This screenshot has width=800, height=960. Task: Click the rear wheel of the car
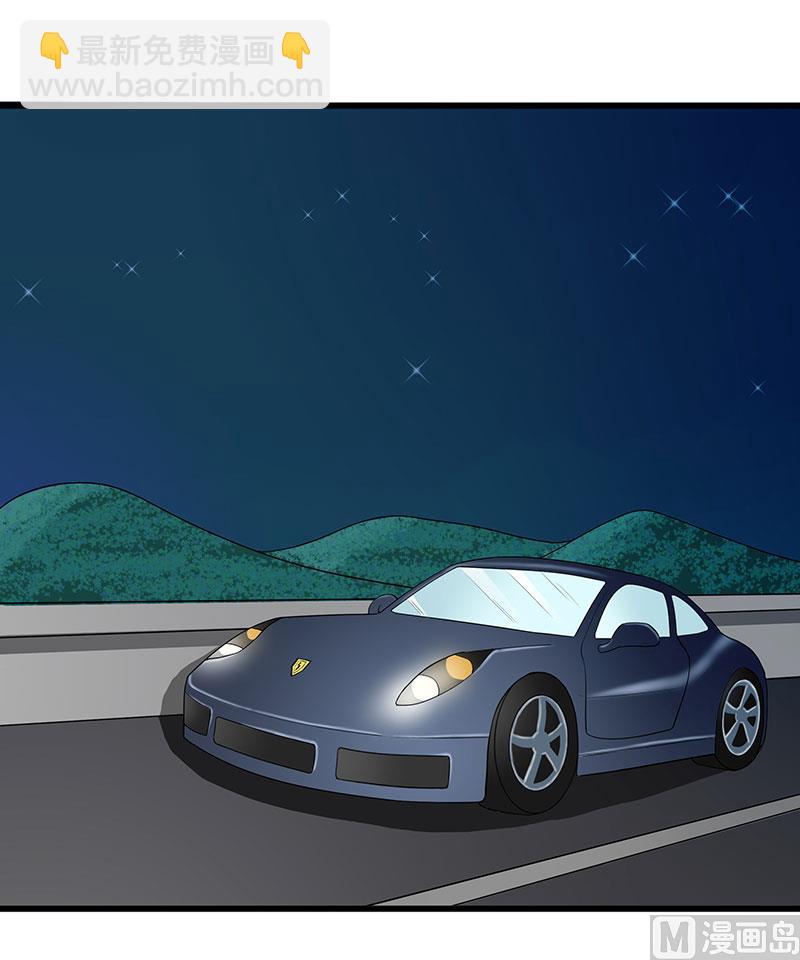[740, 717]
